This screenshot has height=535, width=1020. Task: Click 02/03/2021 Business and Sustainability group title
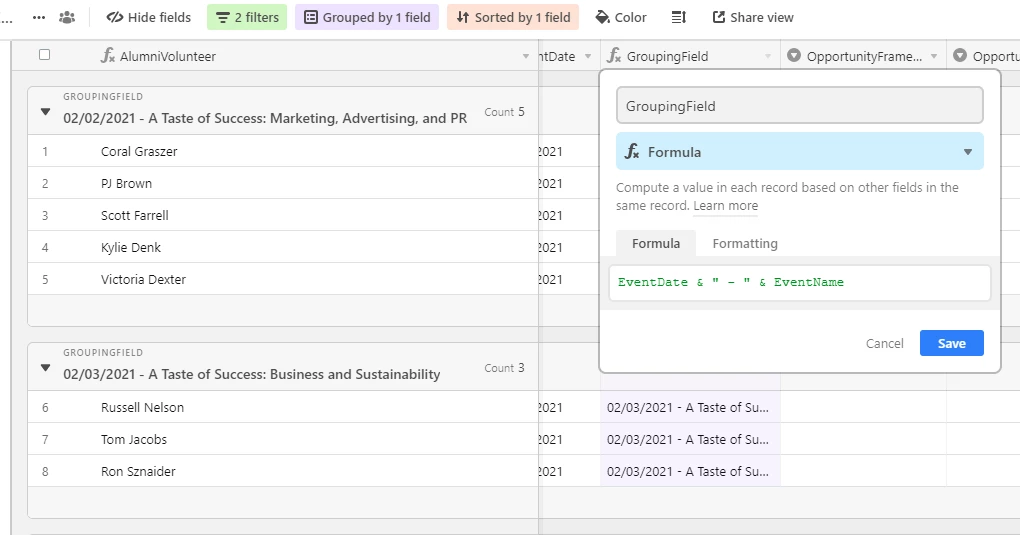click(x=252, y=374)
